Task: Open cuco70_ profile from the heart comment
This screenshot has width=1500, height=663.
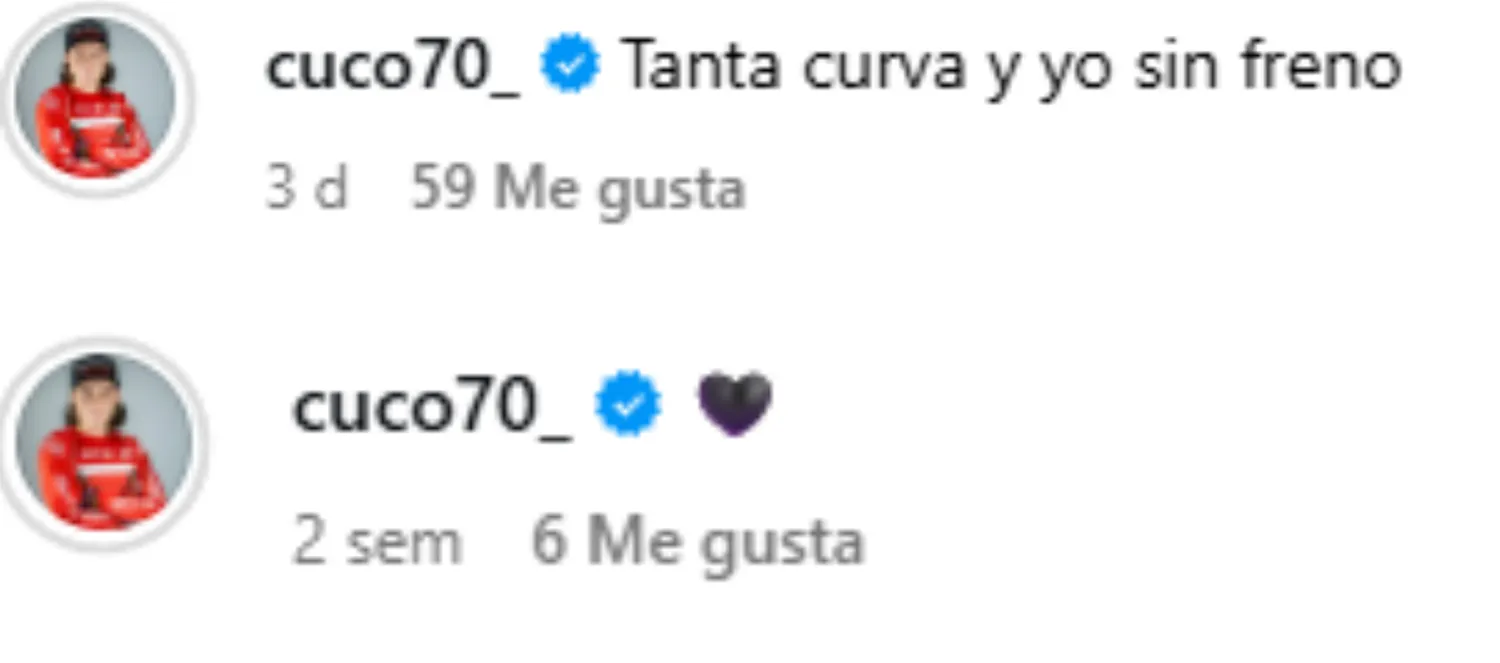Action: point(431,406)
